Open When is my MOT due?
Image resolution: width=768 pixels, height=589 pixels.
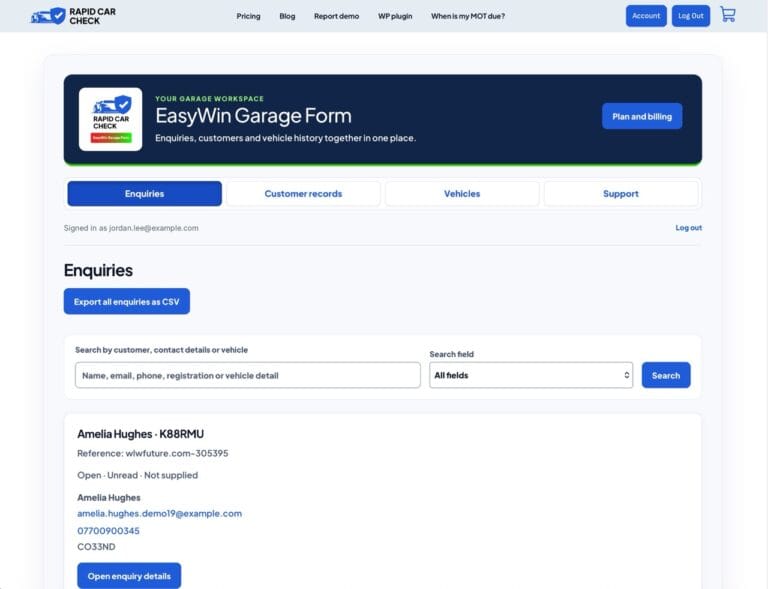468,16
